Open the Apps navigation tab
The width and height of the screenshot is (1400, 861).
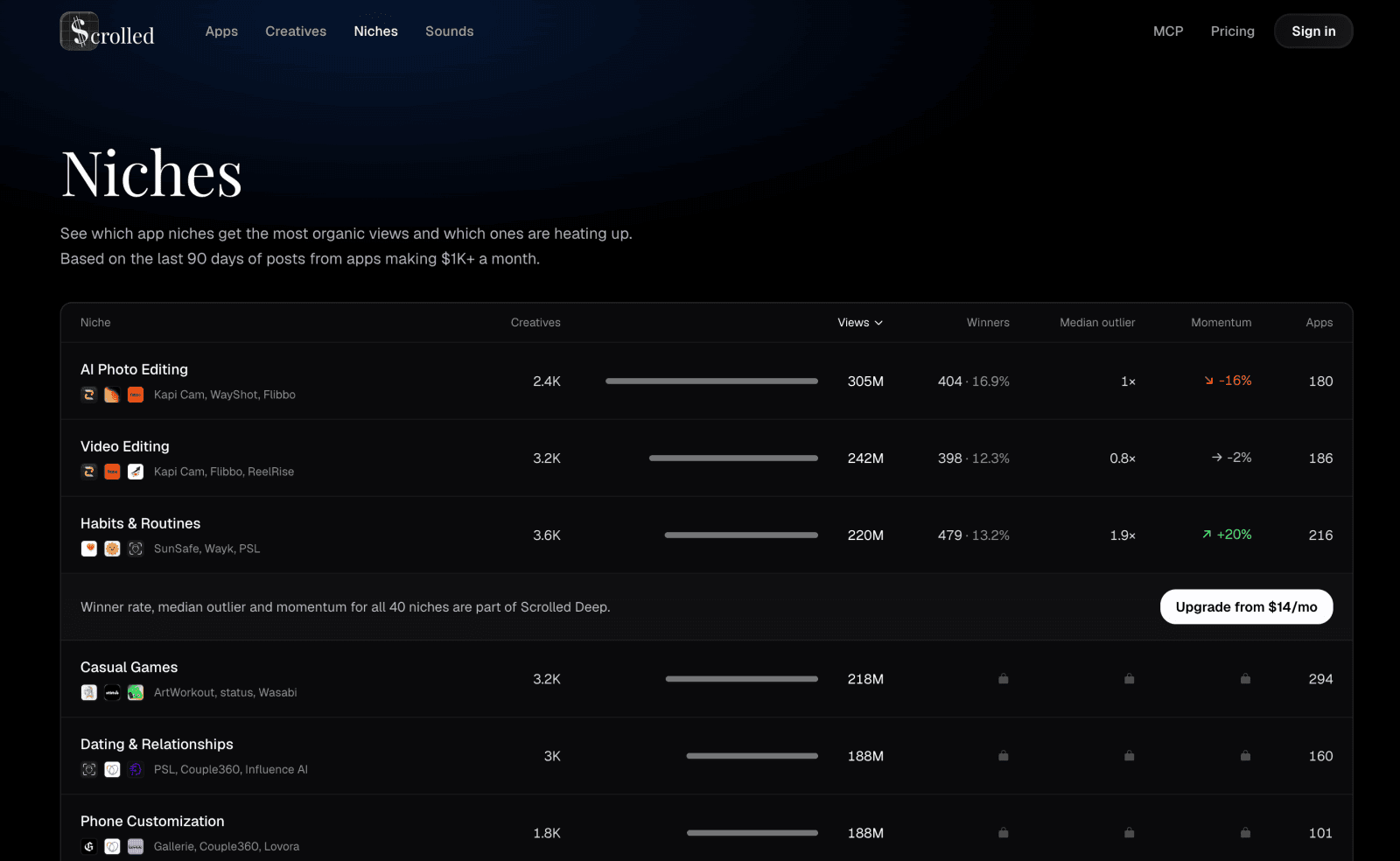(221, 31)
